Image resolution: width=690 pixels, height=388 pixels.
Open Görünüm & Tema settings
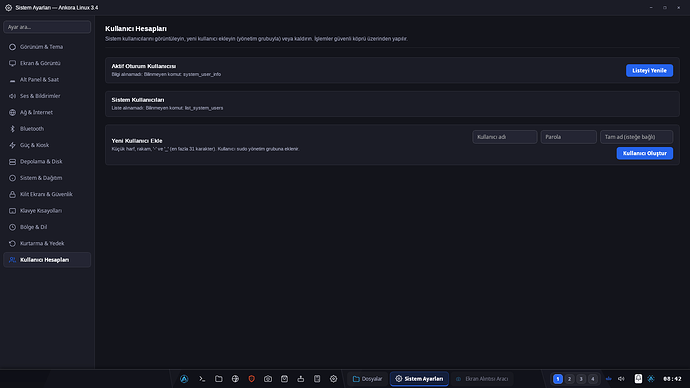tap(47, 47)
